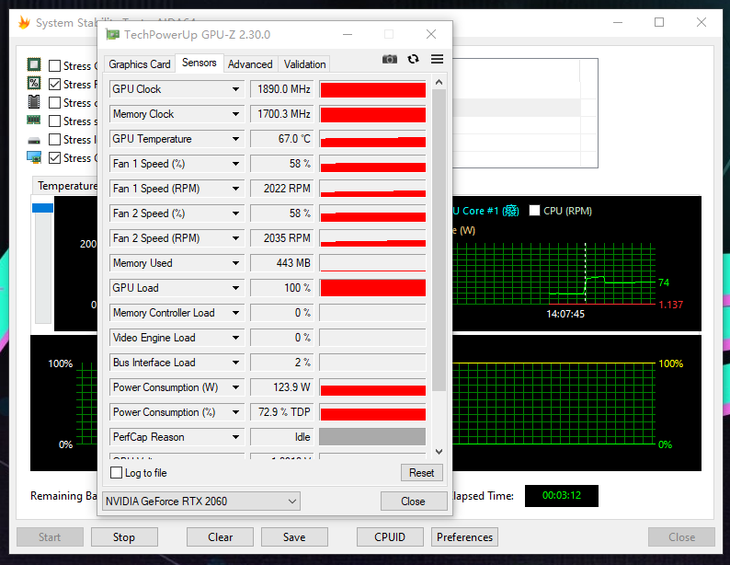Click the CPU Core #1 graph icon
The image size is (730, 565).
[511, 211]
